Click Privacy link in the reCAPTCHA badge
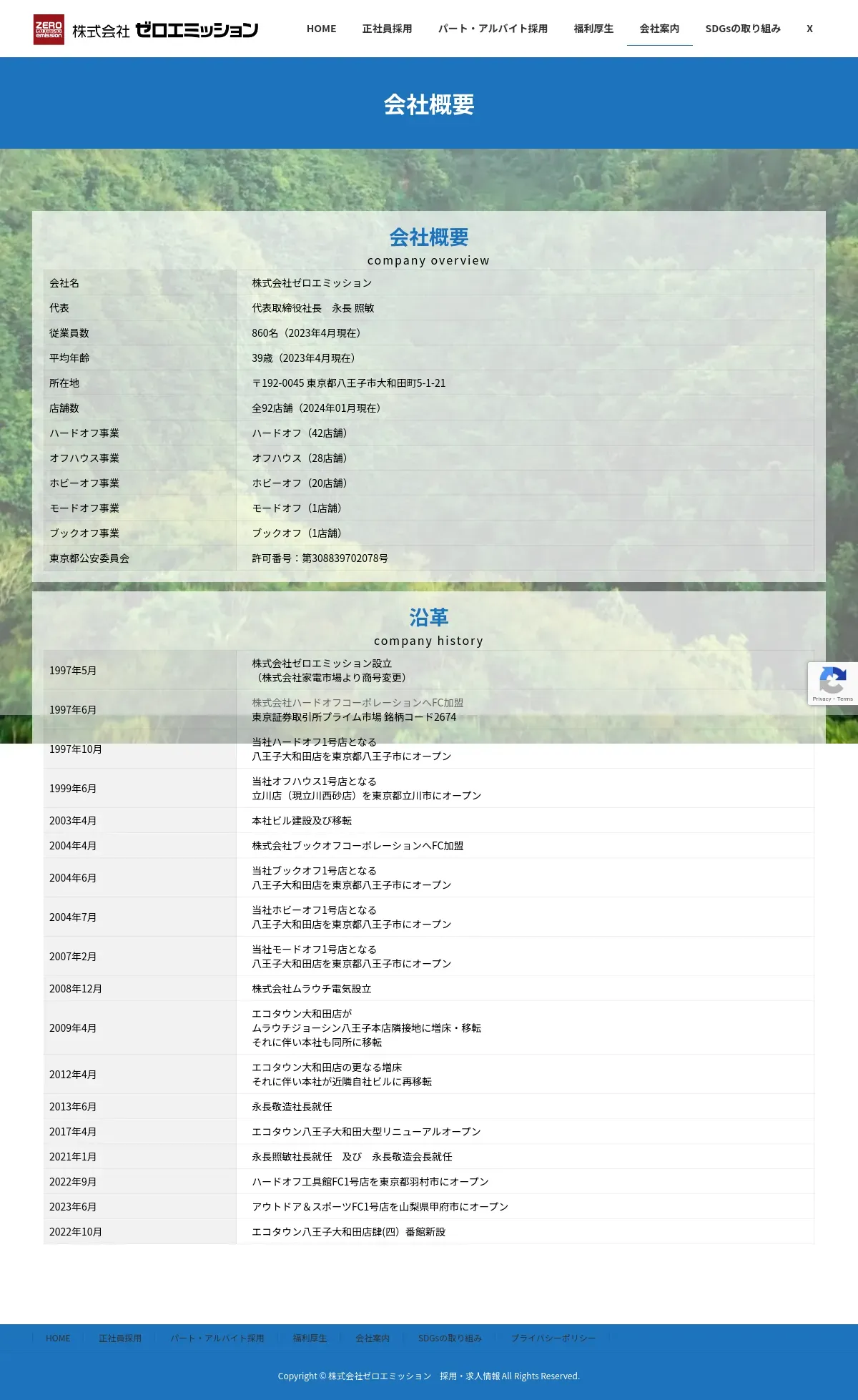The height and width of the screenshot is (1400, 858). pyautogui.click(x=821, y=699)
